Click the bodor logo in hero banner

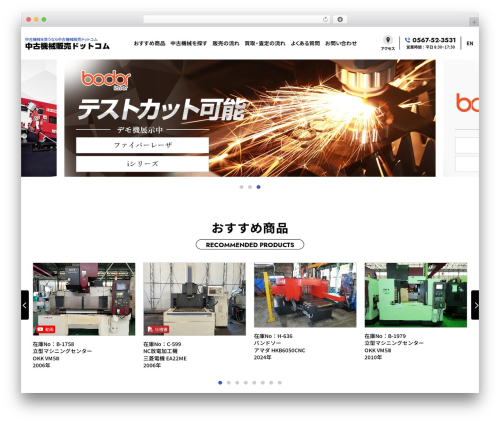click(106, 80)
